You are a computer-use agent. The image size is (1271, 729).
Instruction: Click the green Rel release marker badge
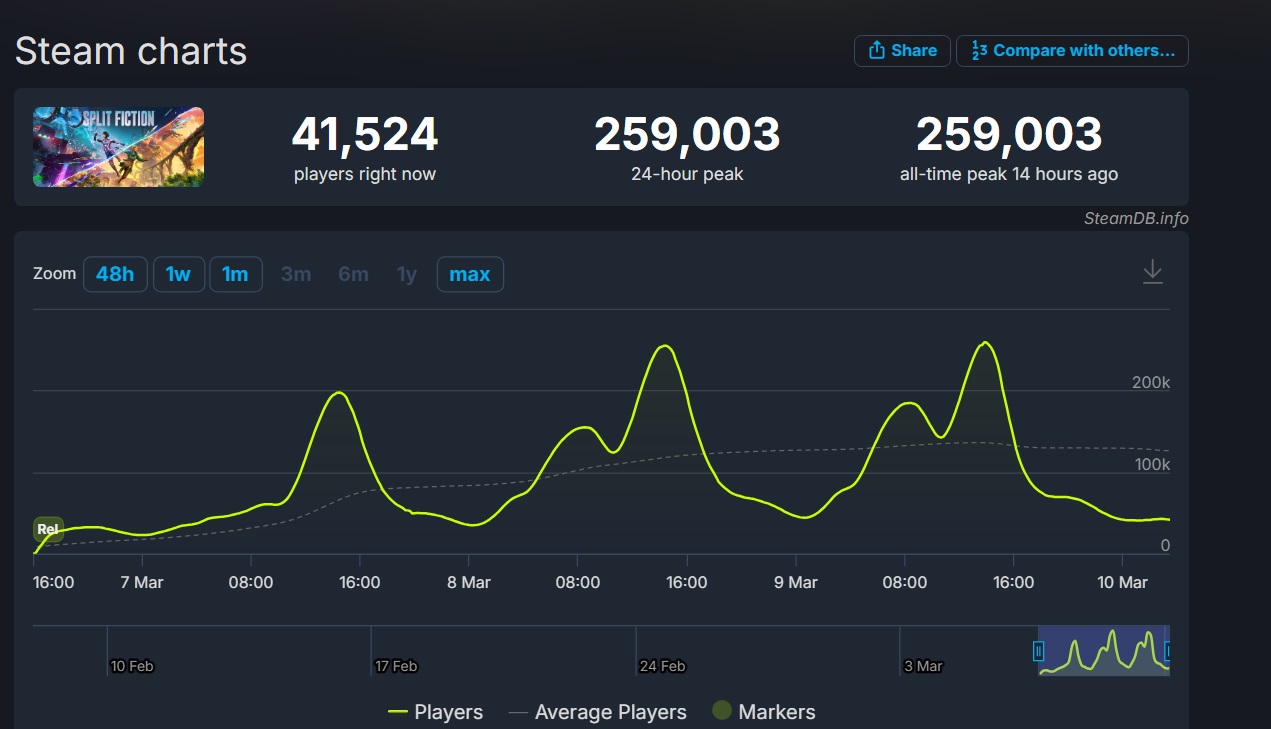pyautogui.click(x=48, y=529)
